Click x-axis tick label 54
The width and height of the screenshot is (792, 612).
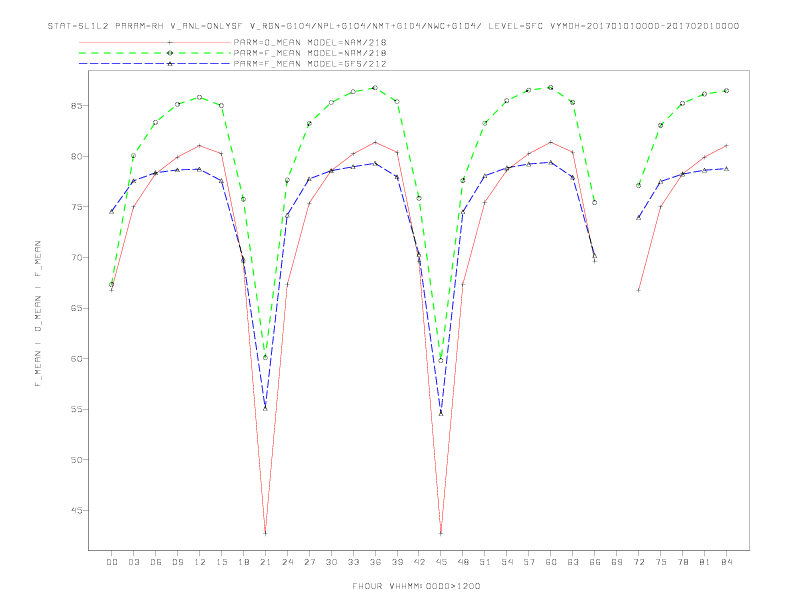point(507,562)
